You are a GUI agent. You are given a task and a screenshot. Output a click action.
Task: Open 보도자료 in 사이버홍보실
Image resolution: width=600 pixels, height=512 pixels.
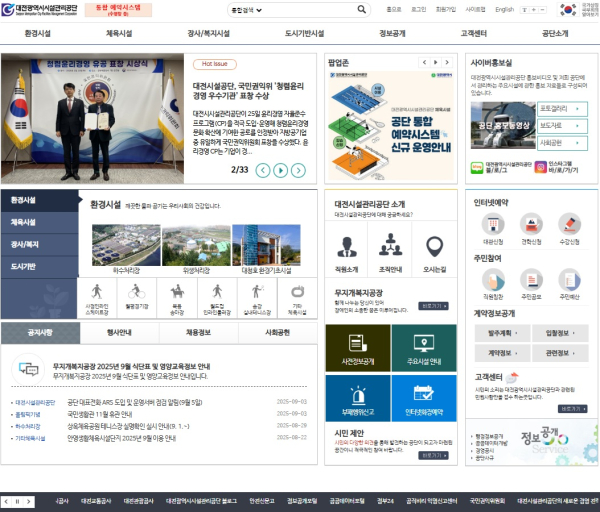(x=562, y=126)
